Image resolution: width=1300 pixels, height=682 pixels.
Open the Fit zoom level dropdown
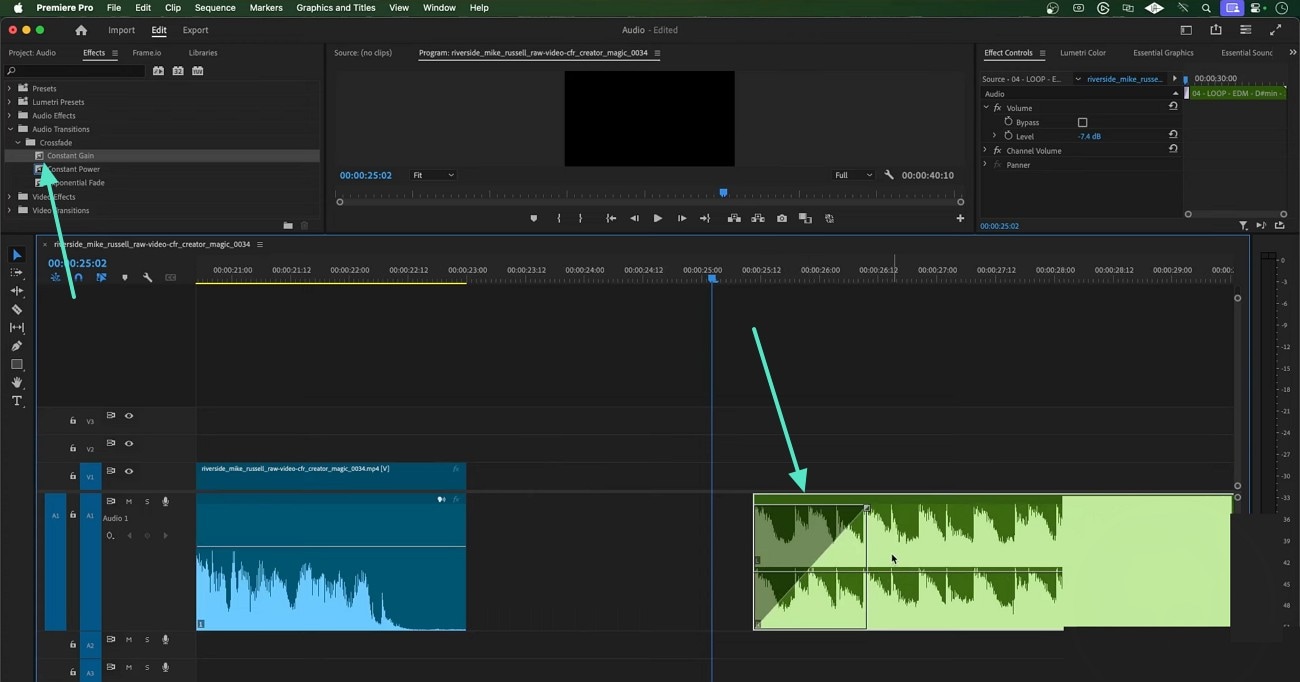pos(433,175)
